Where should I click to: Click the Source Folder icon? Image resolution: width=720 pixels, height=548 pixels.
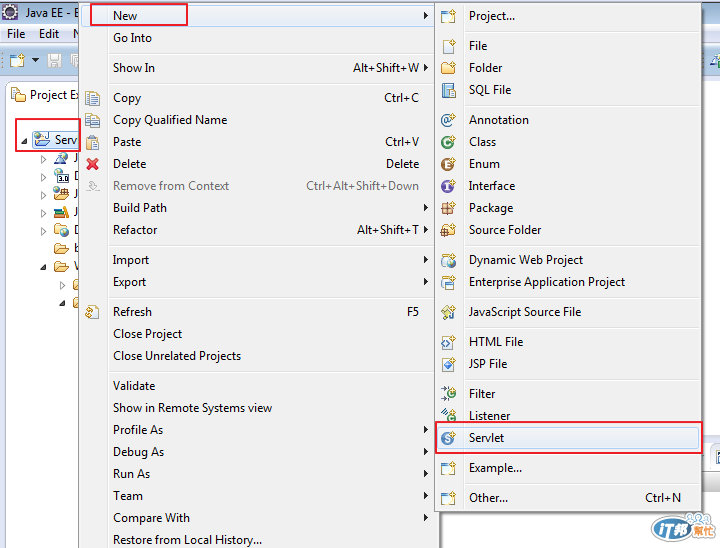pyautogui.click(x=448, y=230)
